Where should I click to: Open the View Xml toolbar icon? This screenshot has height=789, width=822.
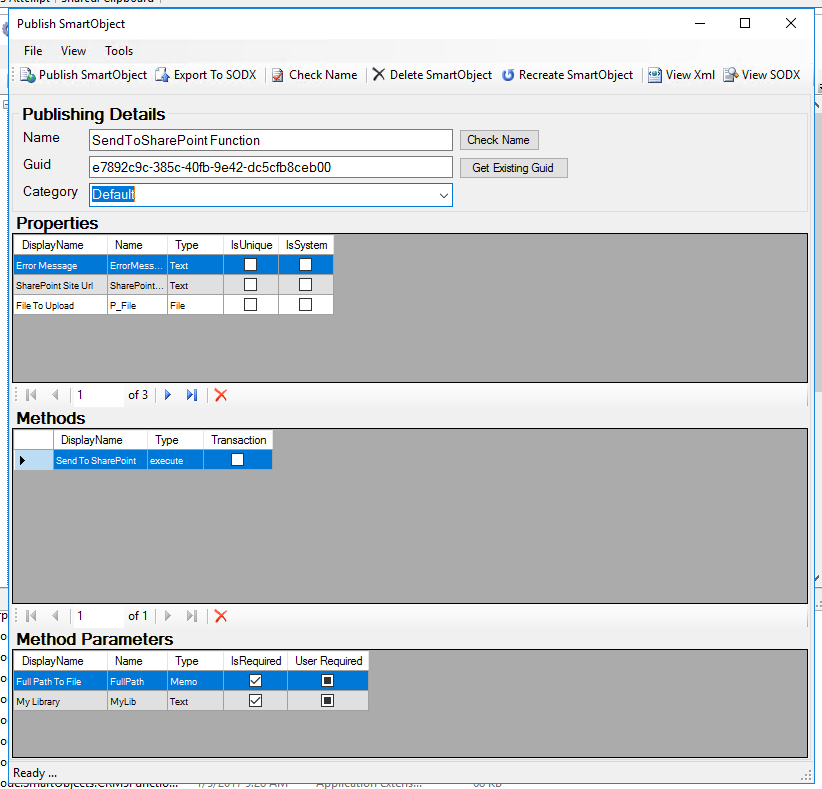point(655,74)
